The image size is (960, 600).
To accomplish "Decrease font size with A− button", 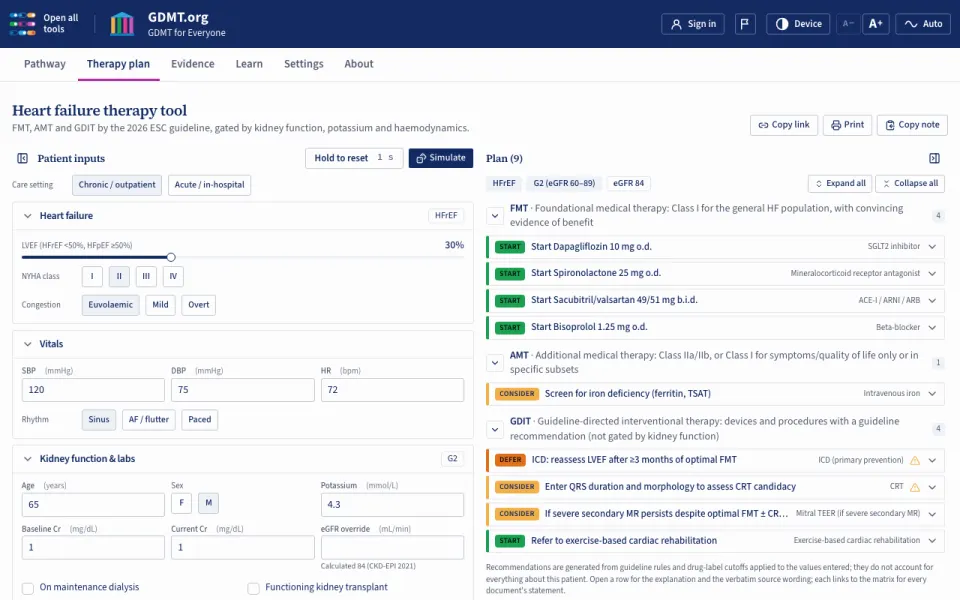I will (848, 24).
